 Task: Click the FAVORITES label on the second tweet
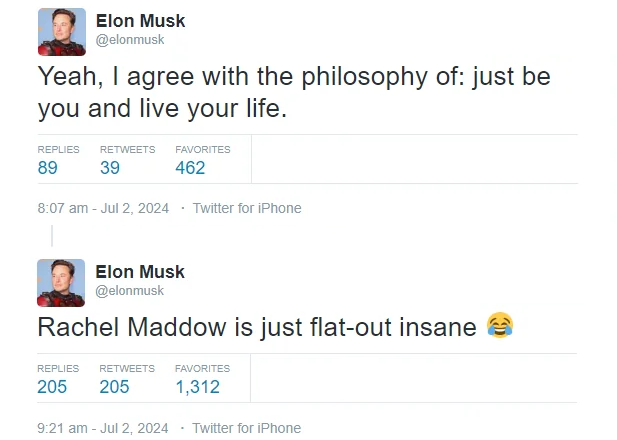(x=203, y=369)
